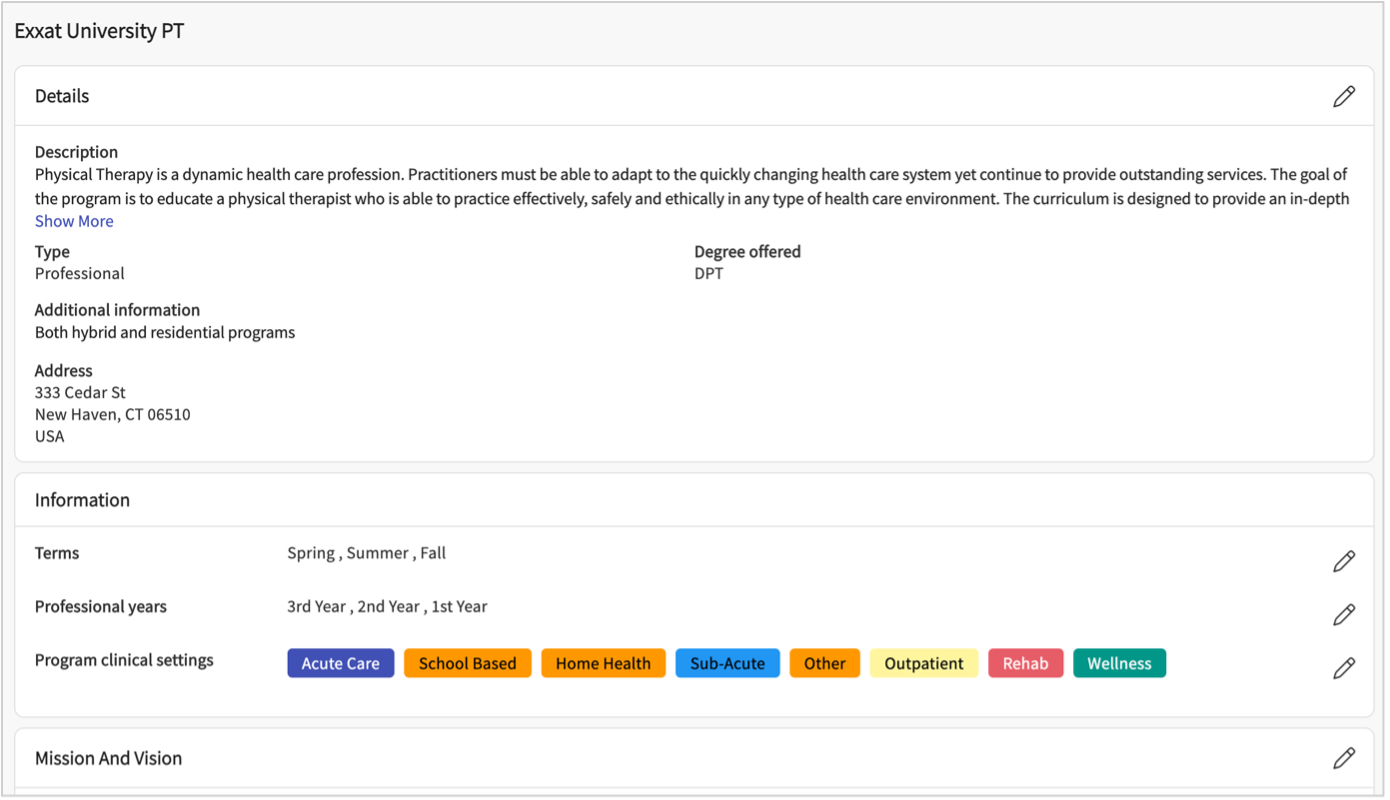Click the New Haven address text
This screenshot has height=800, width=1390.
point(112,414)
